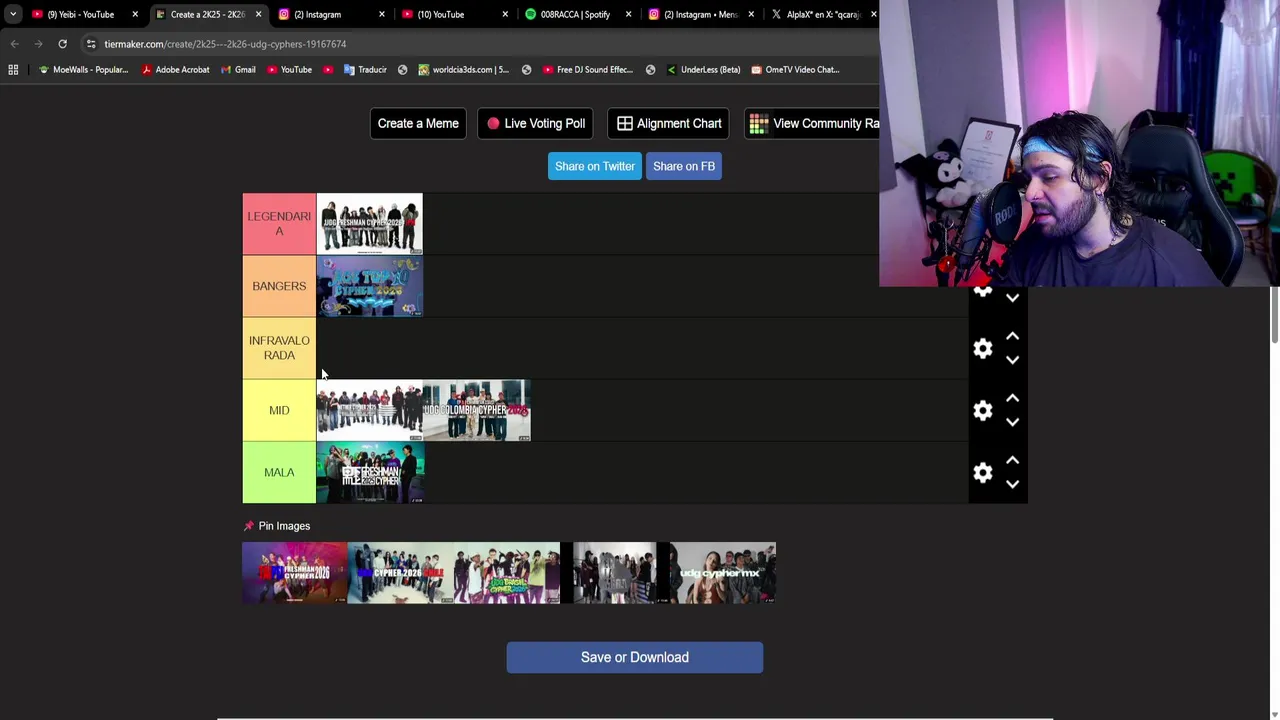
Task: Open the worldcia3ds.com bookmark
Action: coord(463,70)
